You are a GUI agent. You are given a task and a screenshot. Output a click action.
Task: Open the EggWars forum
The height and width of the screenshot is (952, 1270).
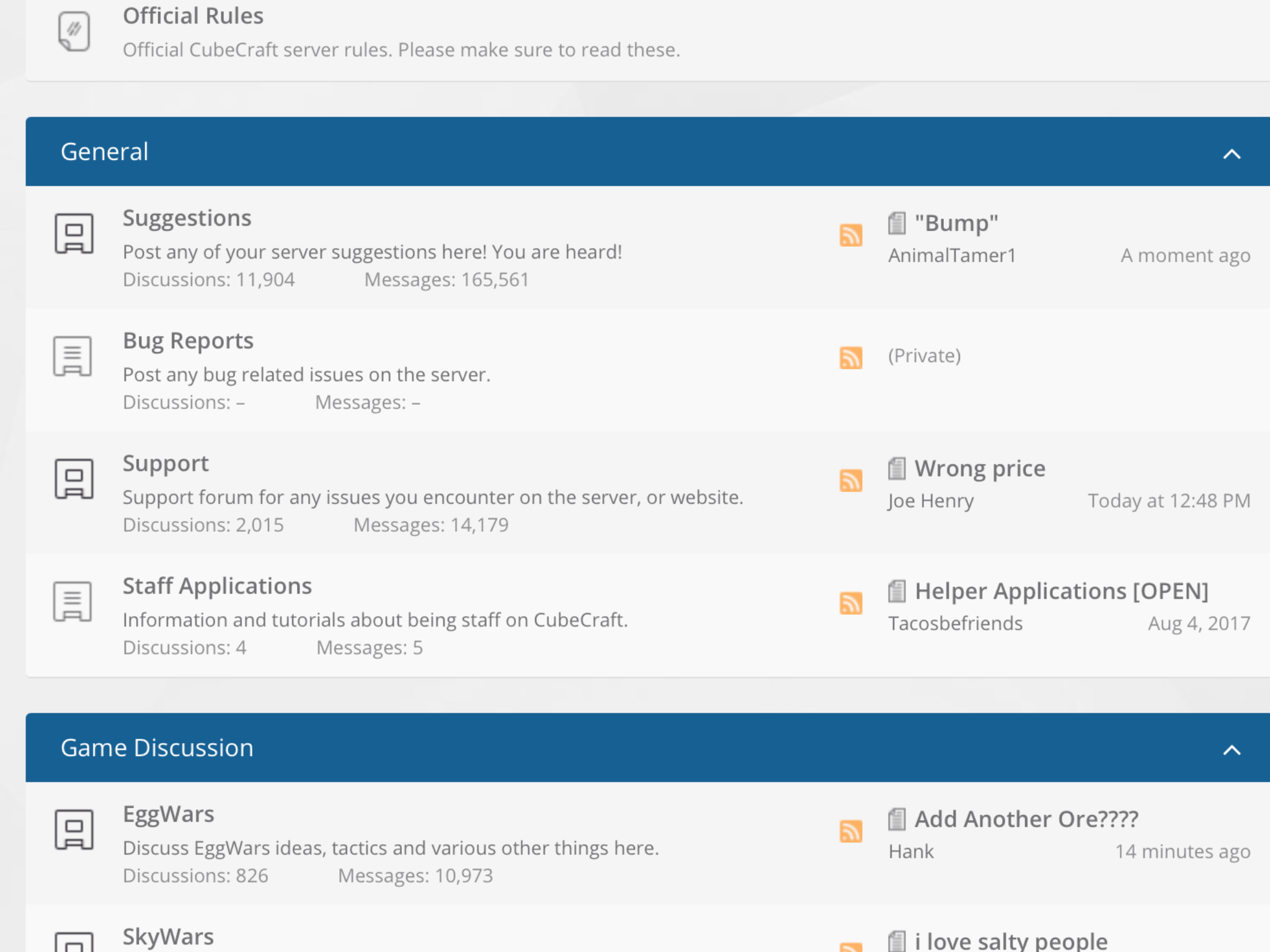(168, 814)
